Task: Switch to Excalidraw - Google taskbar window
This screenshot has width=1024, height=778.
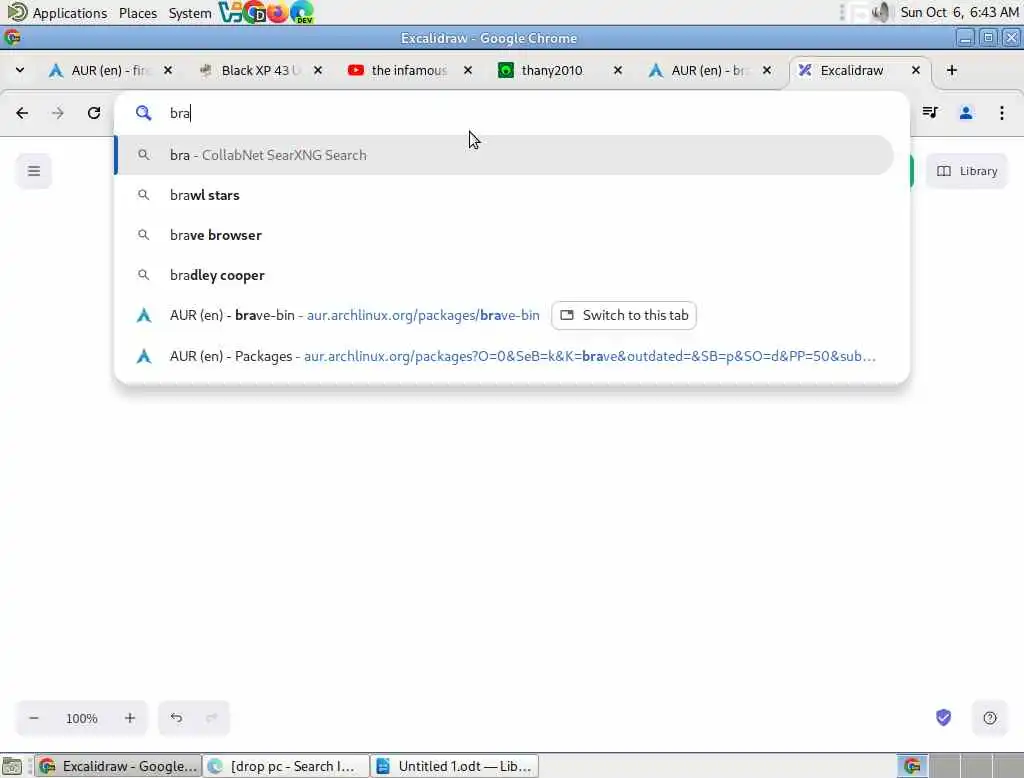Action: click(x=118, y=766)
